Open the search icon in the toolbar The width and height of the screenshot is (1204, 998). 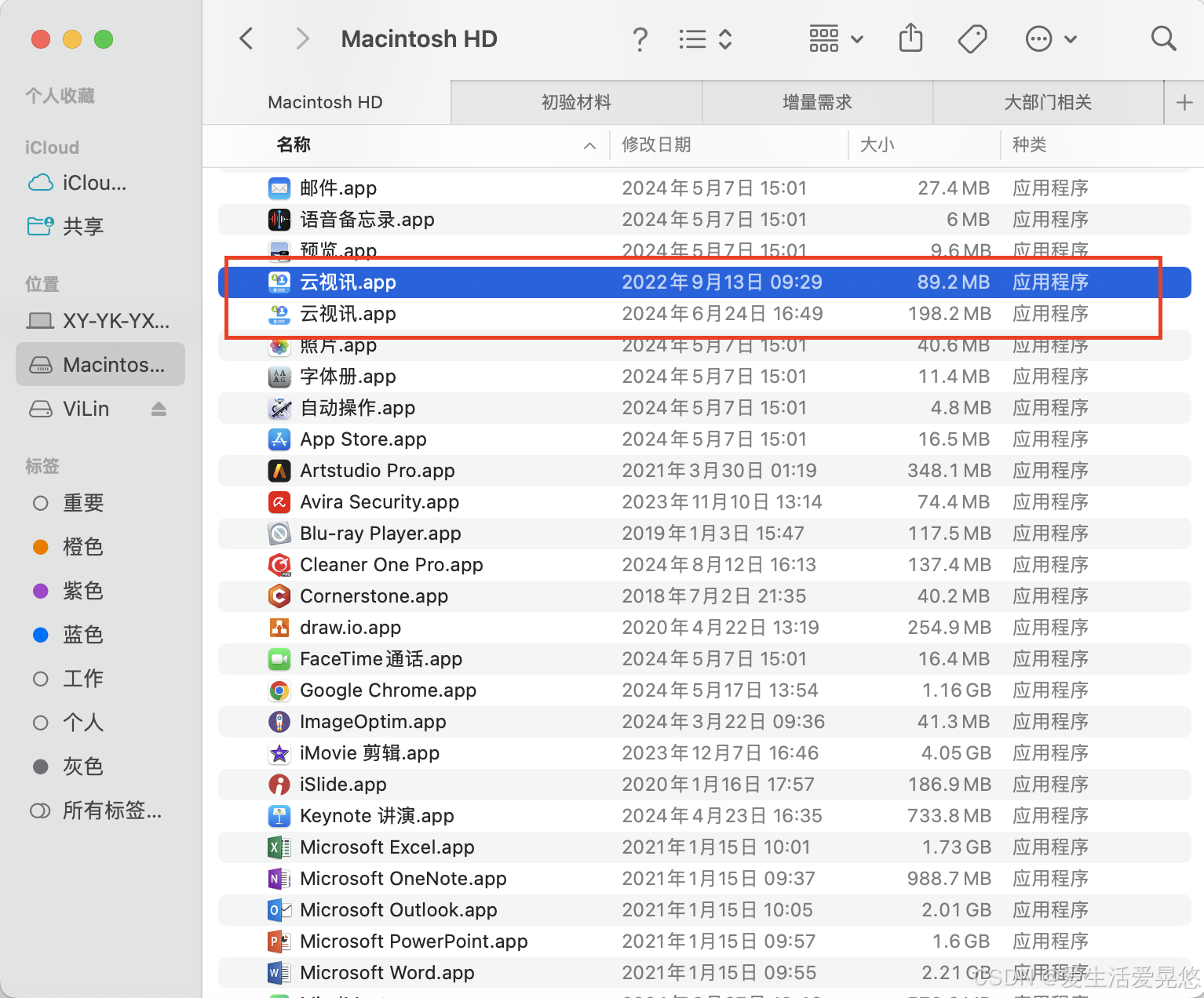[1163, 38]
